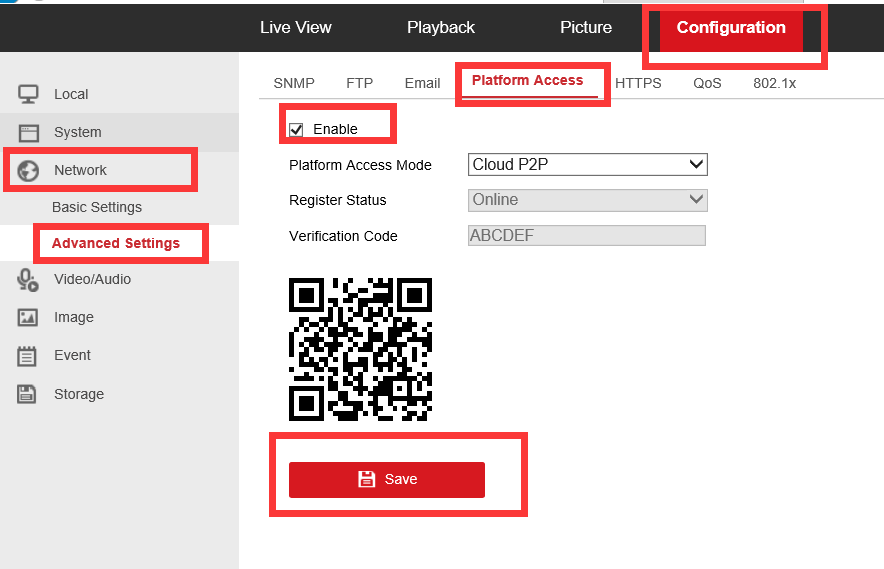Toggle the Enable checkbox

296,130
